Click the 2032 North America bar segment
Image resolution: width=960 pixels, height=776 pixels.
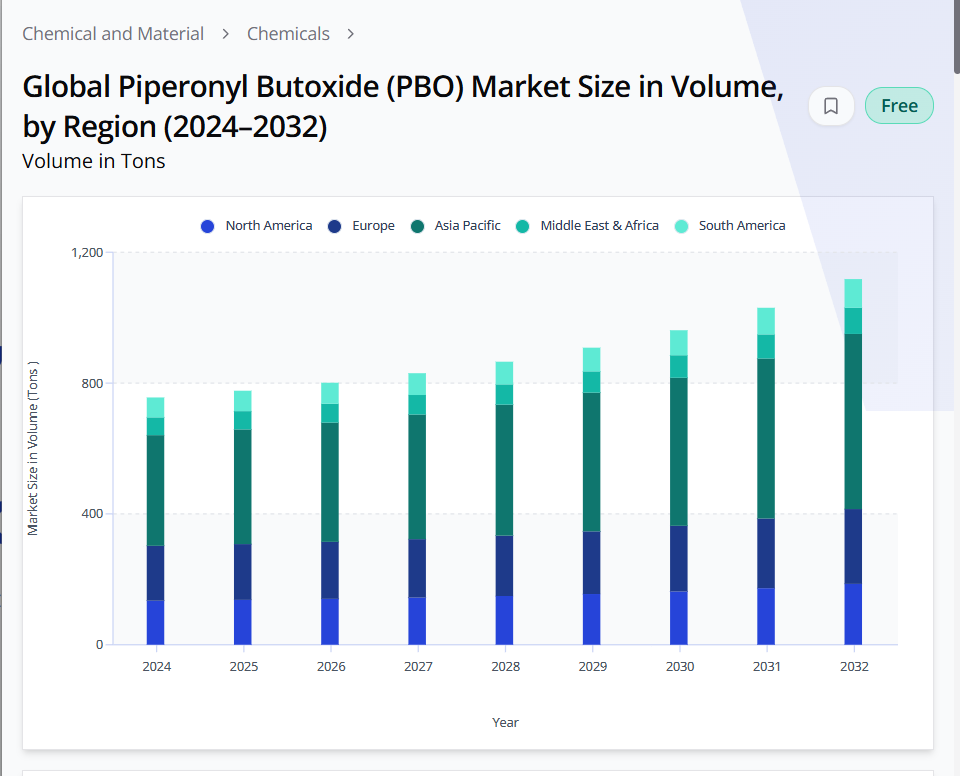[x=853, y=614]
